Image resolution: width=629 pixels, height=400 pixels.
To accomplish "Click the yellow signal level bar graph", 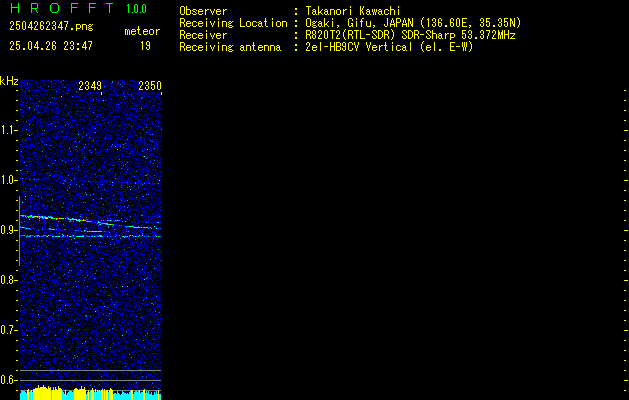I will click(x=90, y=392).
